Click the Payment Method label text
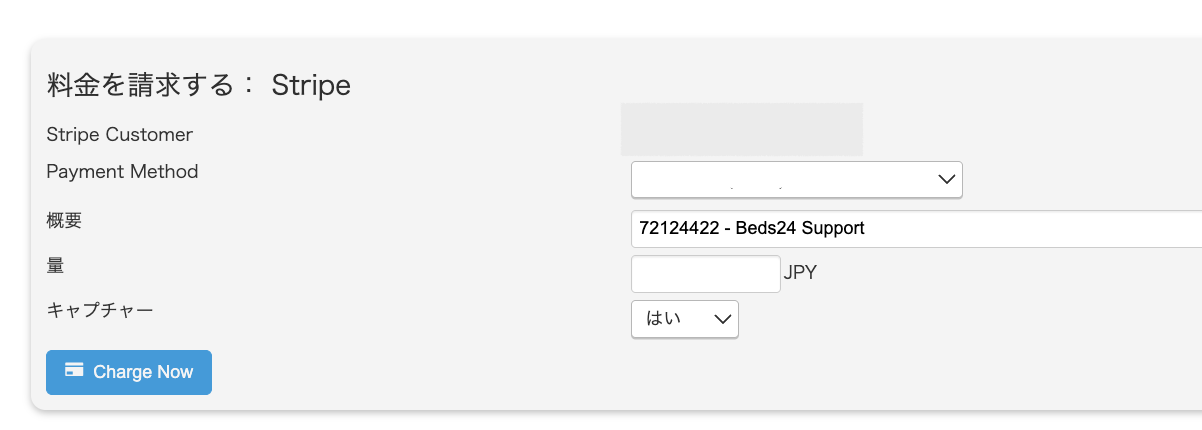The height and width of the screenshot is (430, 1202). pos(122,171)
